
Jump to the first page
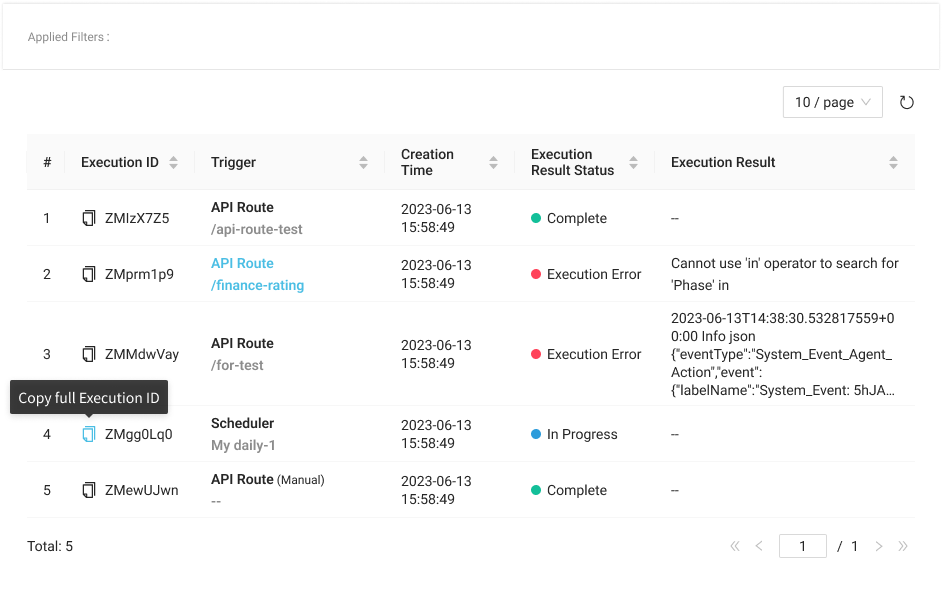tap(735, 546)
